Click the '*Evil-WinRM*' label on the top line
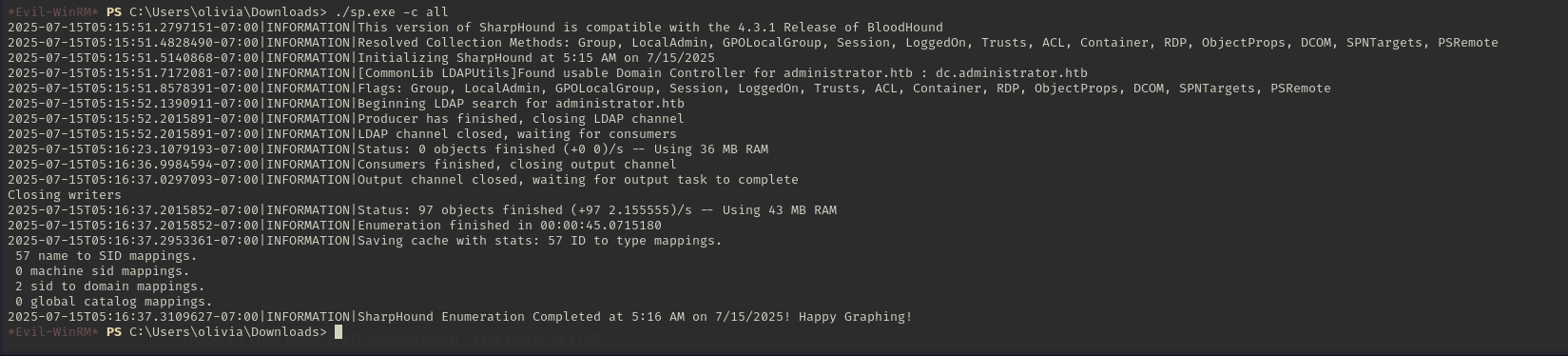1568x356 pixels. point(53,12)
